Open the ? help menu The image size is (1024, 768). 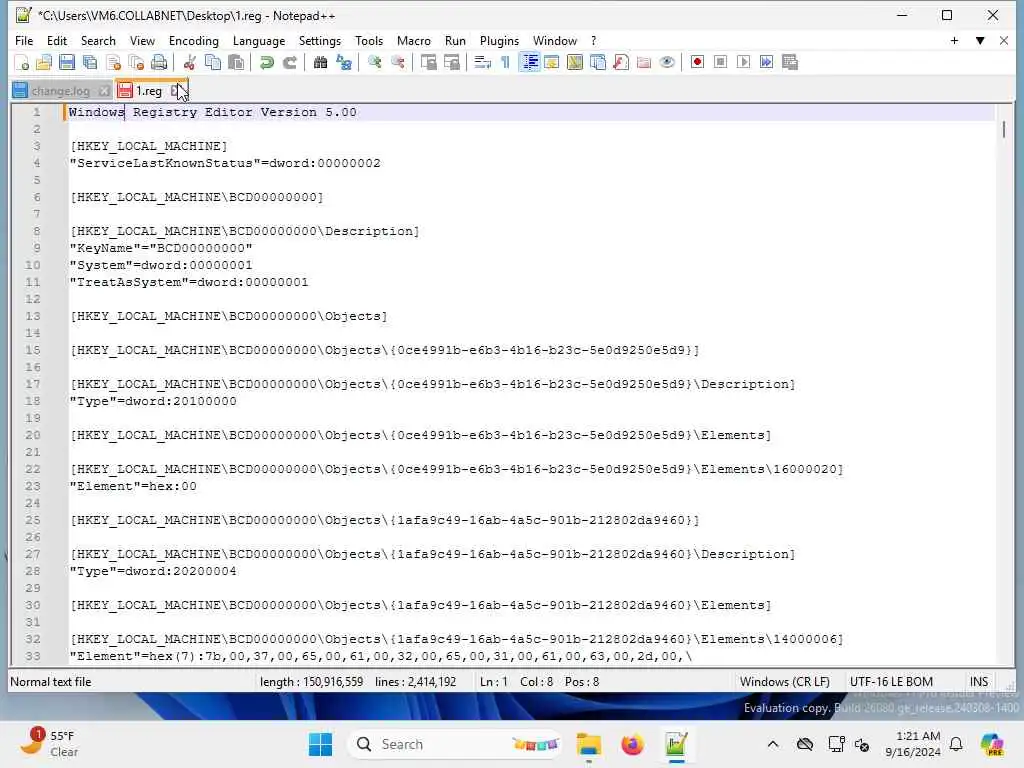[x=594, y=40]
